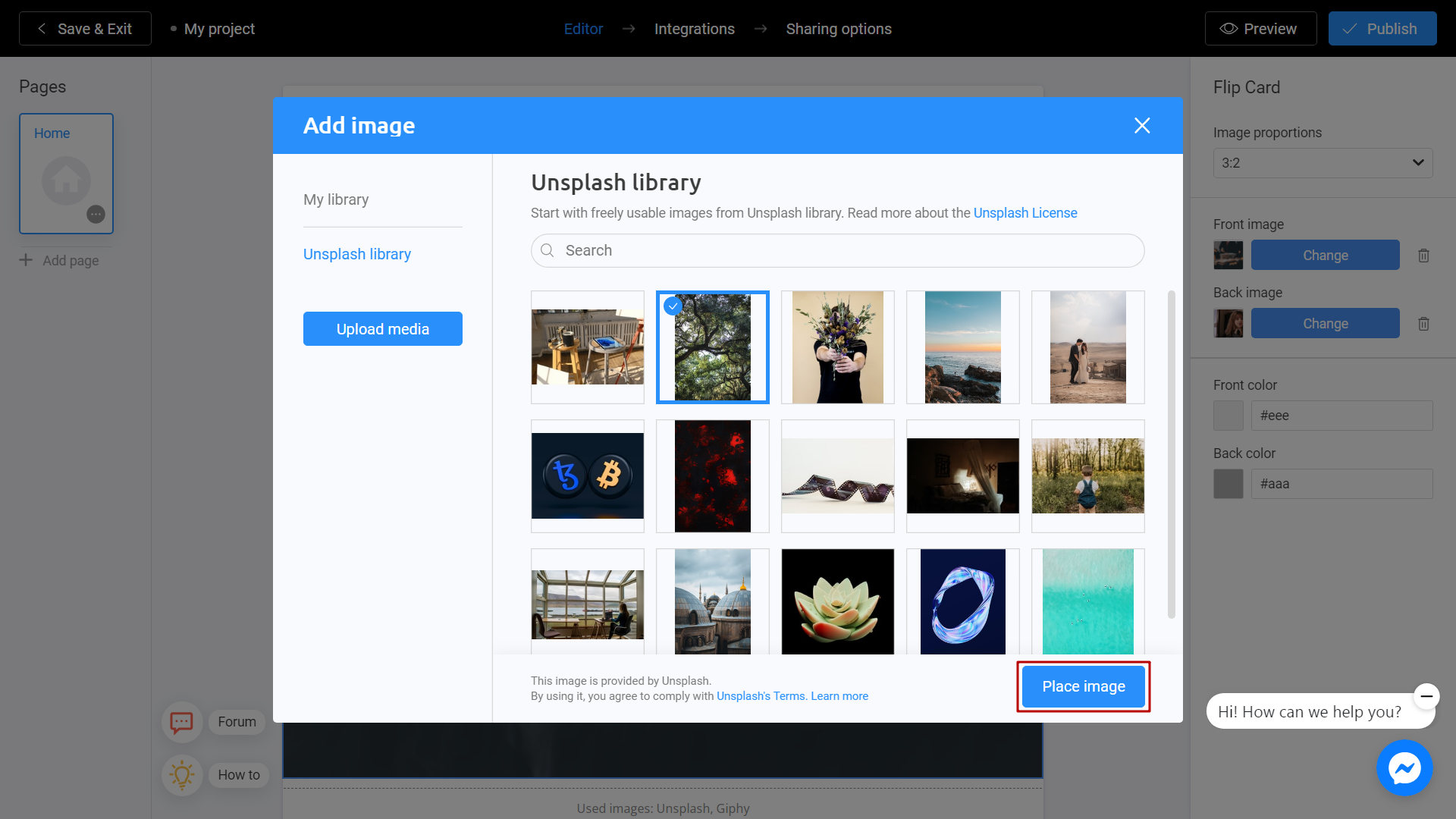Viewport: 1456px width, 819px height.
Task: Click Upload media button in left panel
Action: (382, 329)
